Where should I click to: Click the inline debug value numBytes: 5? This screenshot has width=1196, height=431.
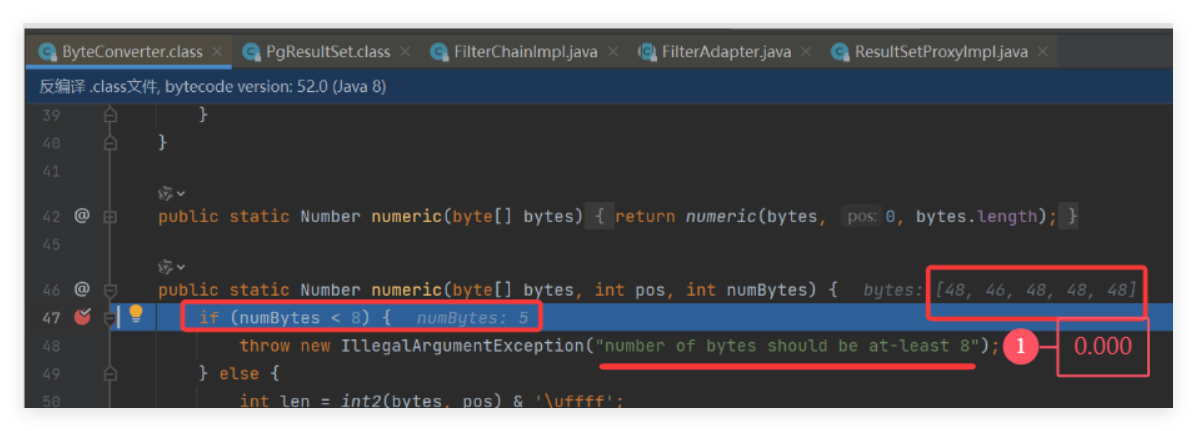coord(473,317)
